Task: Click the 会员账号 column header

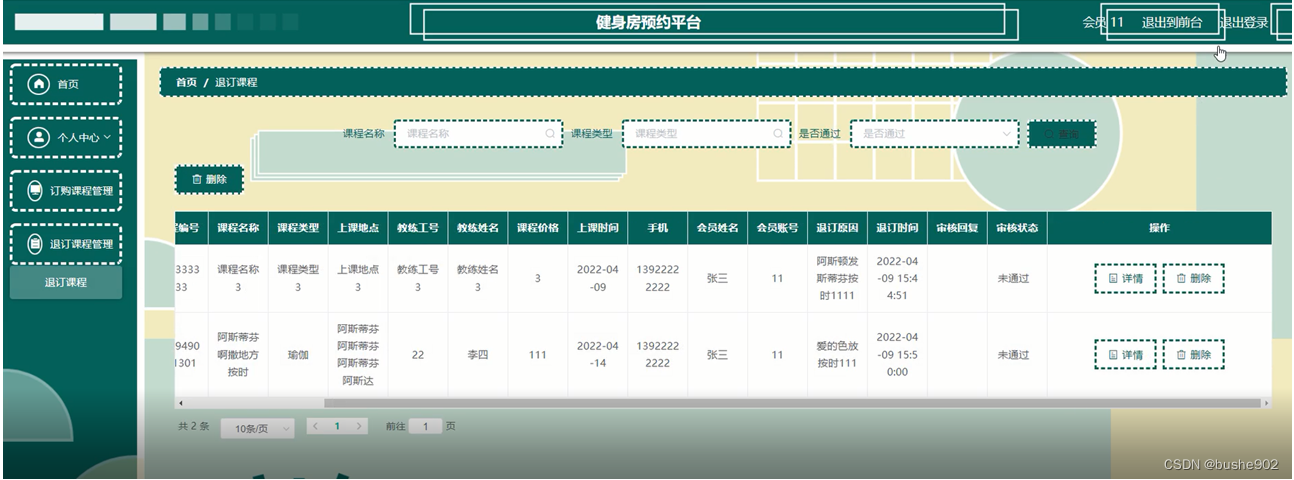Action: (778, 228)
